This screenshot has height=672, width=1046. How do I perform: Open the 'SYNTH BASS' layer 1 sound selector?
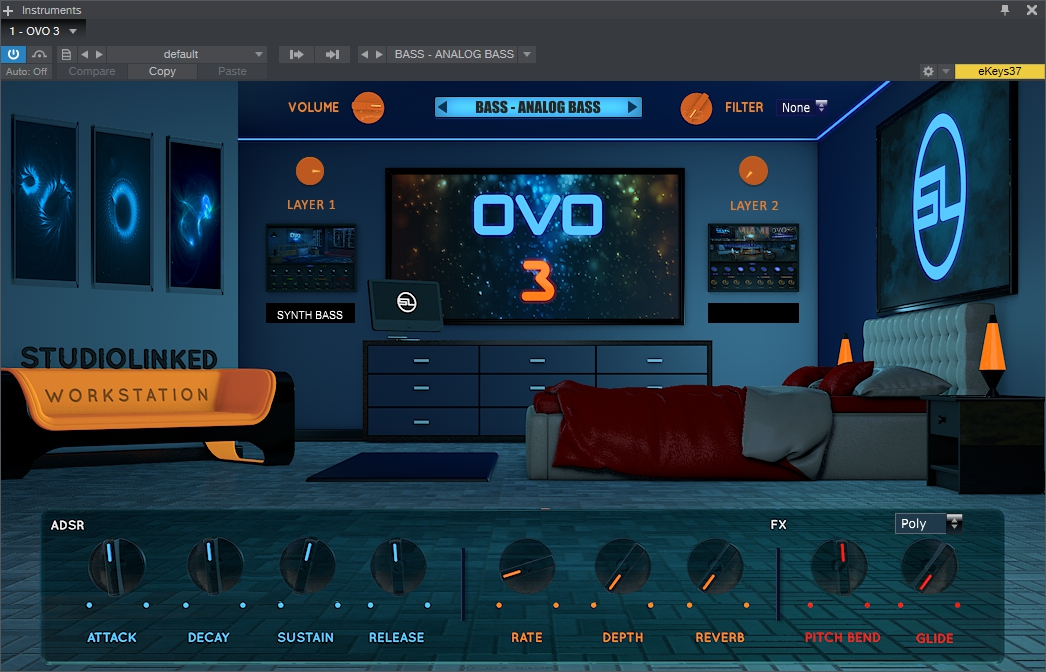(310, 314)
